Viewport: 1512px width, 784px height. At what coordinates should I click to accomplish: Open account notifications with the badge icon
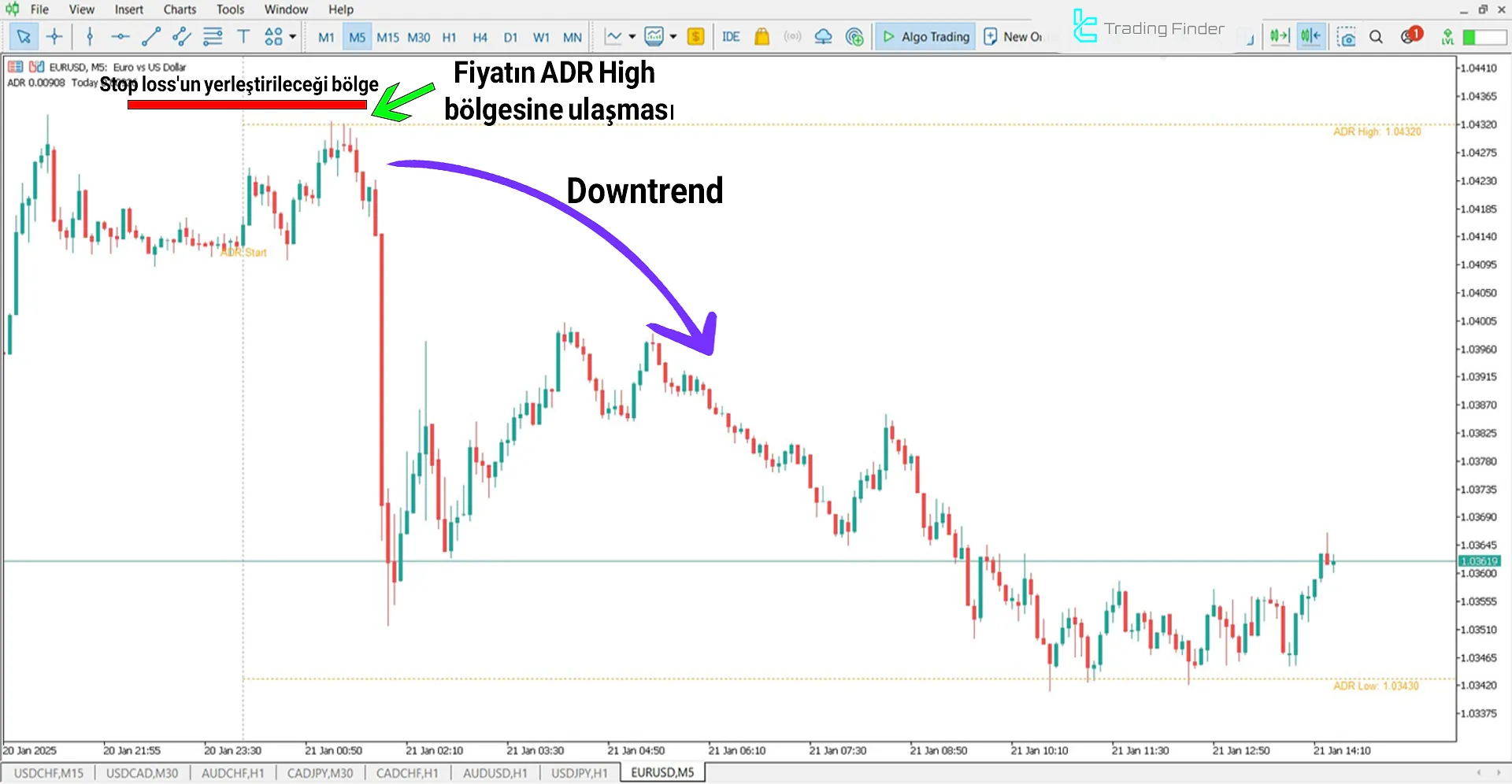[x=1410, y=36]
